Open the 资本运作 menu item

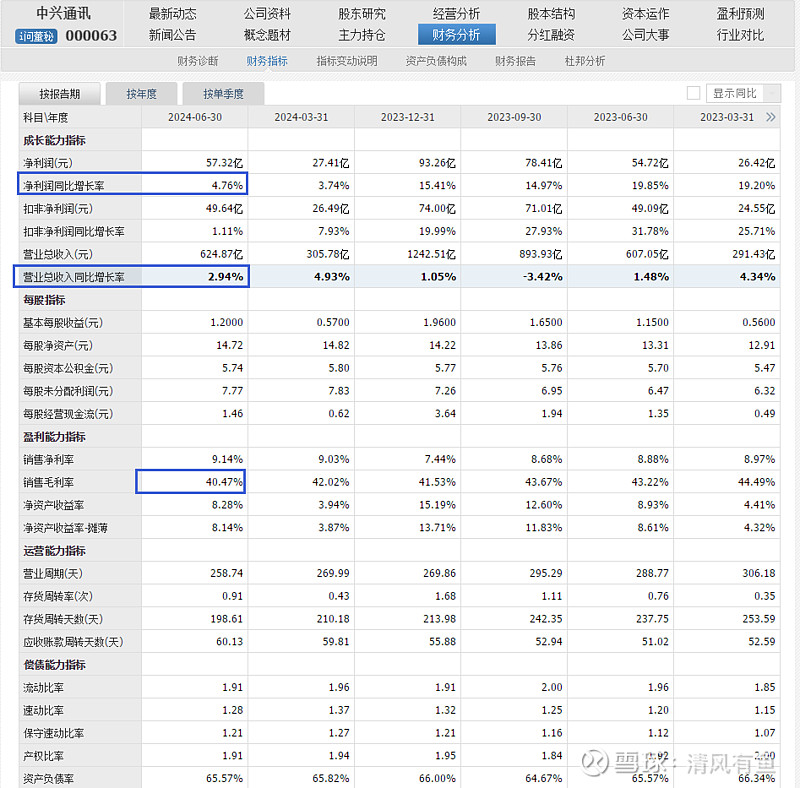tap(645, 13)
